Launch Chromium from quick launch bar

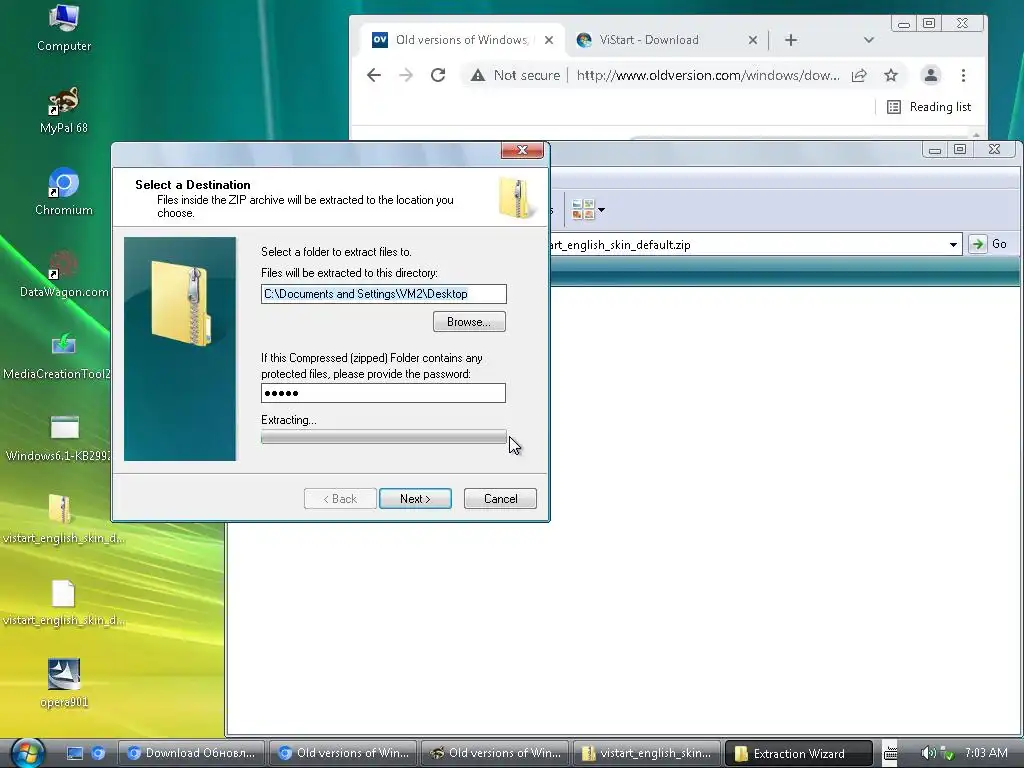(x=98, y=754)
